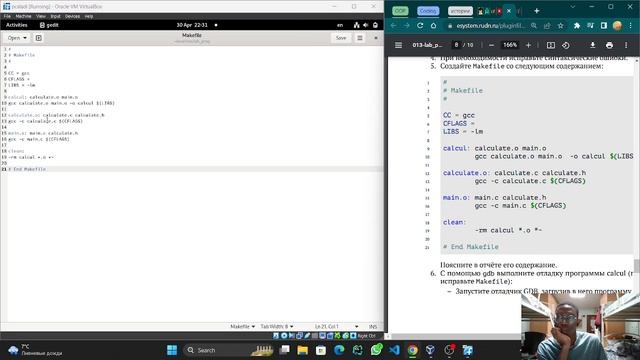
Task: Toggle the PDF viewer sidebar menu
Action: pyautogui.click(x=398, y=45)
